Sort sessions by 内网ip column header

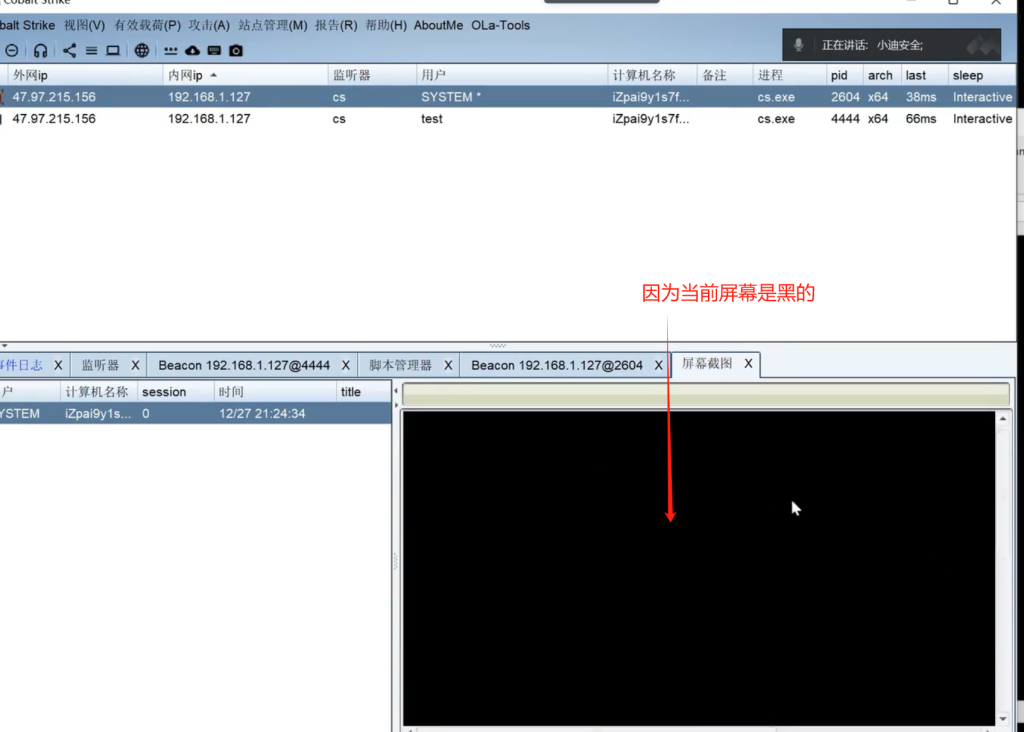point(246,75)
